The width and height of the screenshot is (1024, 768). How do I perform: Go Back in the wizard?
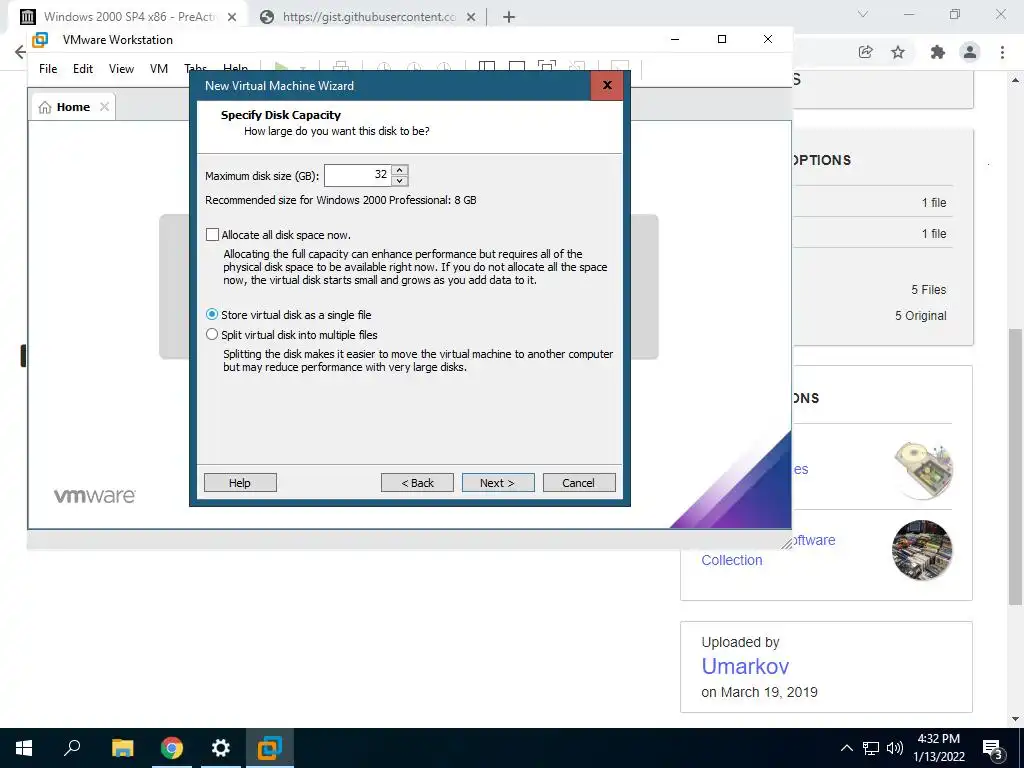[417, 483]
